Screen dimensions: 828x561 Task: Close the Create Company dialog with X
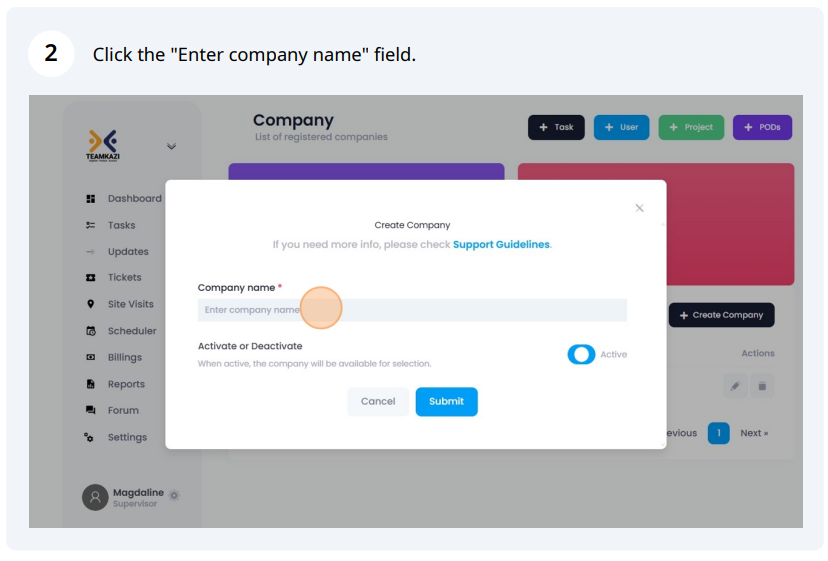coord(639,208)
